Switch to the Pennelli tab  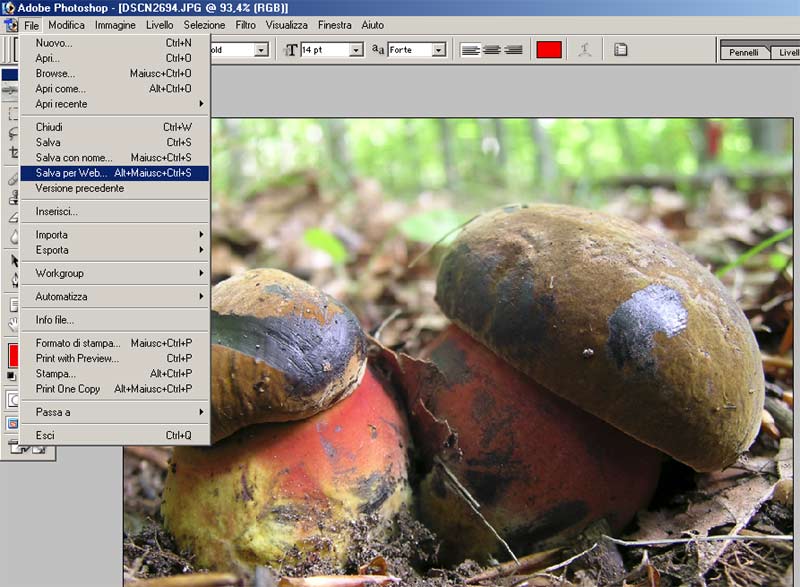coord(744,52)
